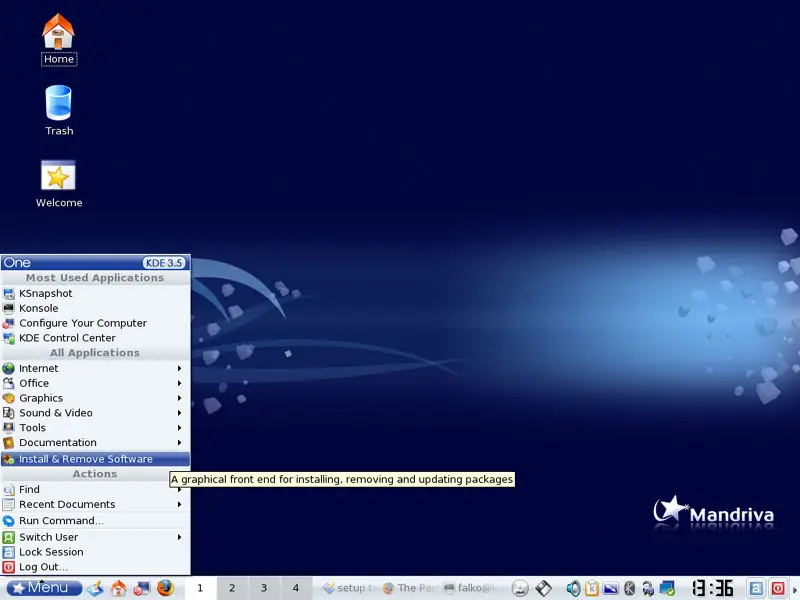800x600 pixels.
Task: Click the Documentation book icon
Action: click(x=9, y=442)
